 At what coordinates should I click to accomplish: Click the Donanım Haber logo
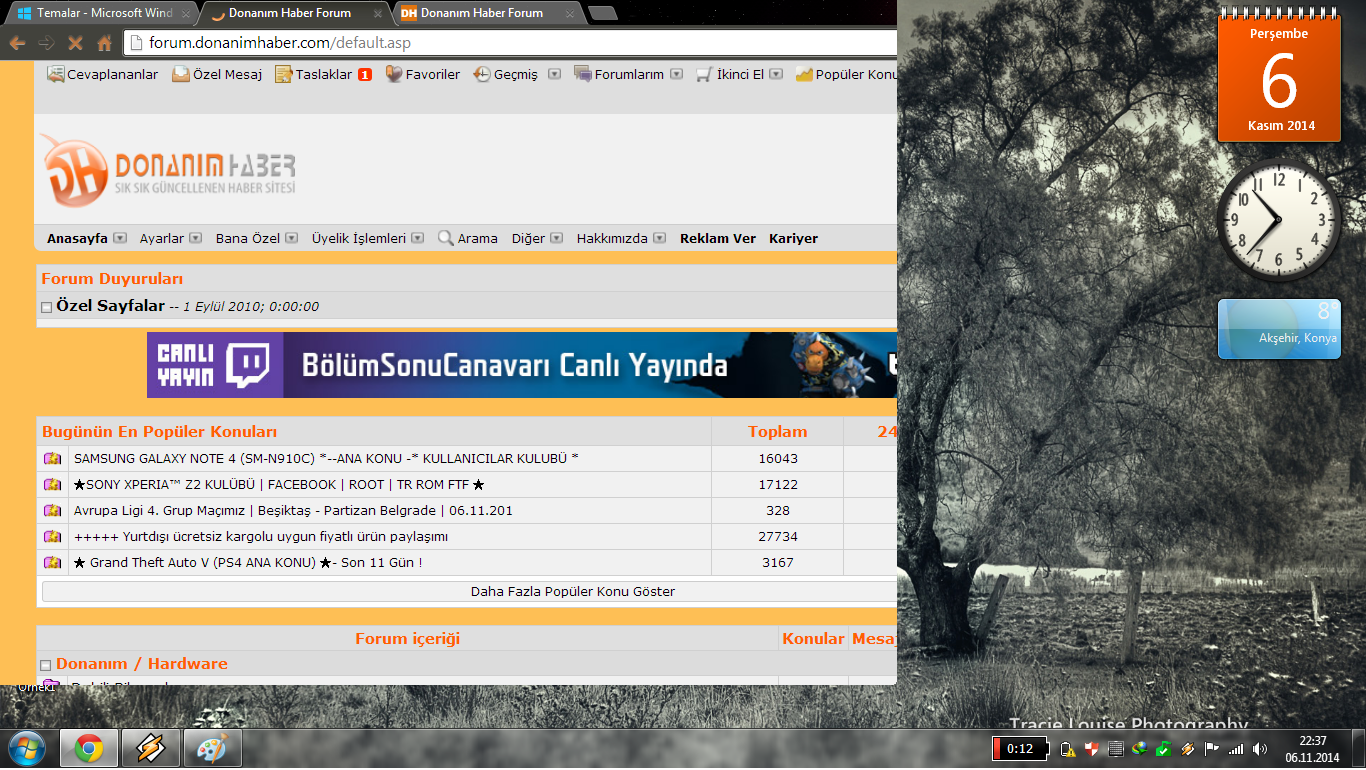169,170
